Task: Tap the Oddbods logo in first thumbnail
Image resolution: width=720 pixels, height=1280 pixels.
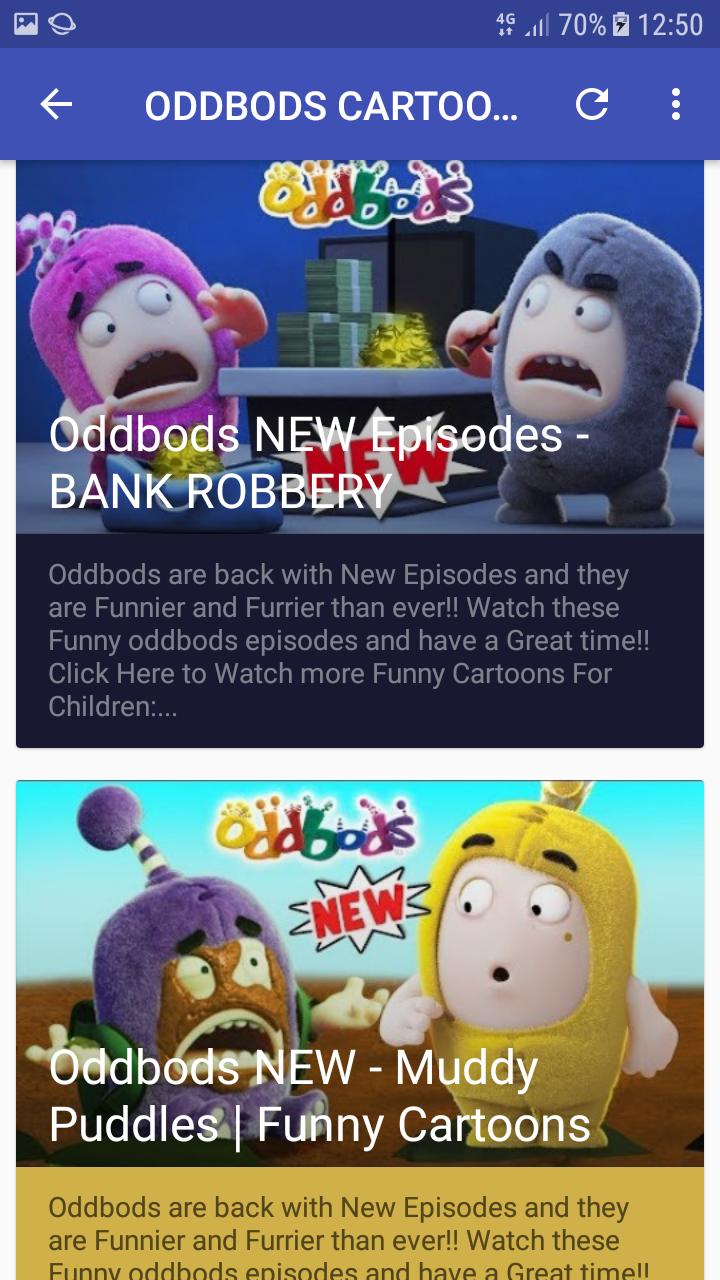Action: (365, 195)
